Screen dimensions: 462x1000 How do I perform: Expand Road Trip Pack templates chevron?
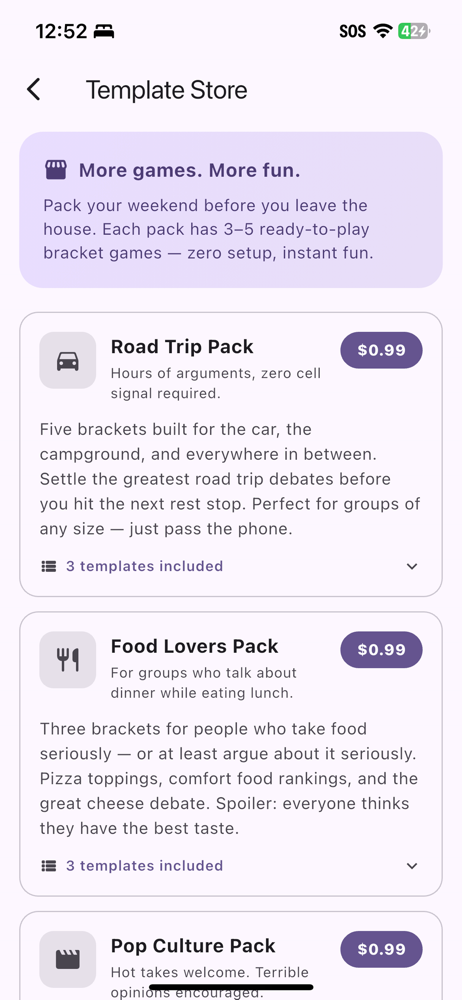point(412,566)
